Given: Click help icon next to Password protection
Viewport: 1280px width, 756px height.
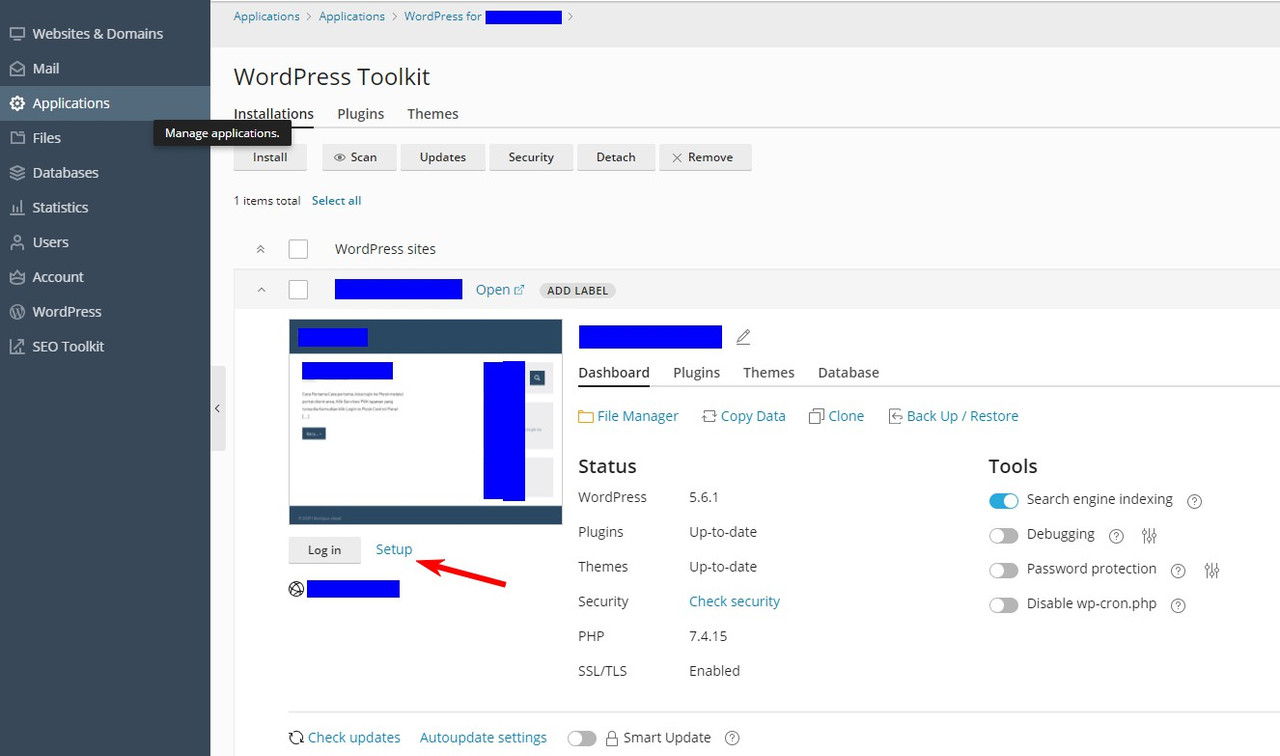Looking at the screenshot, I should [1179, 571].
